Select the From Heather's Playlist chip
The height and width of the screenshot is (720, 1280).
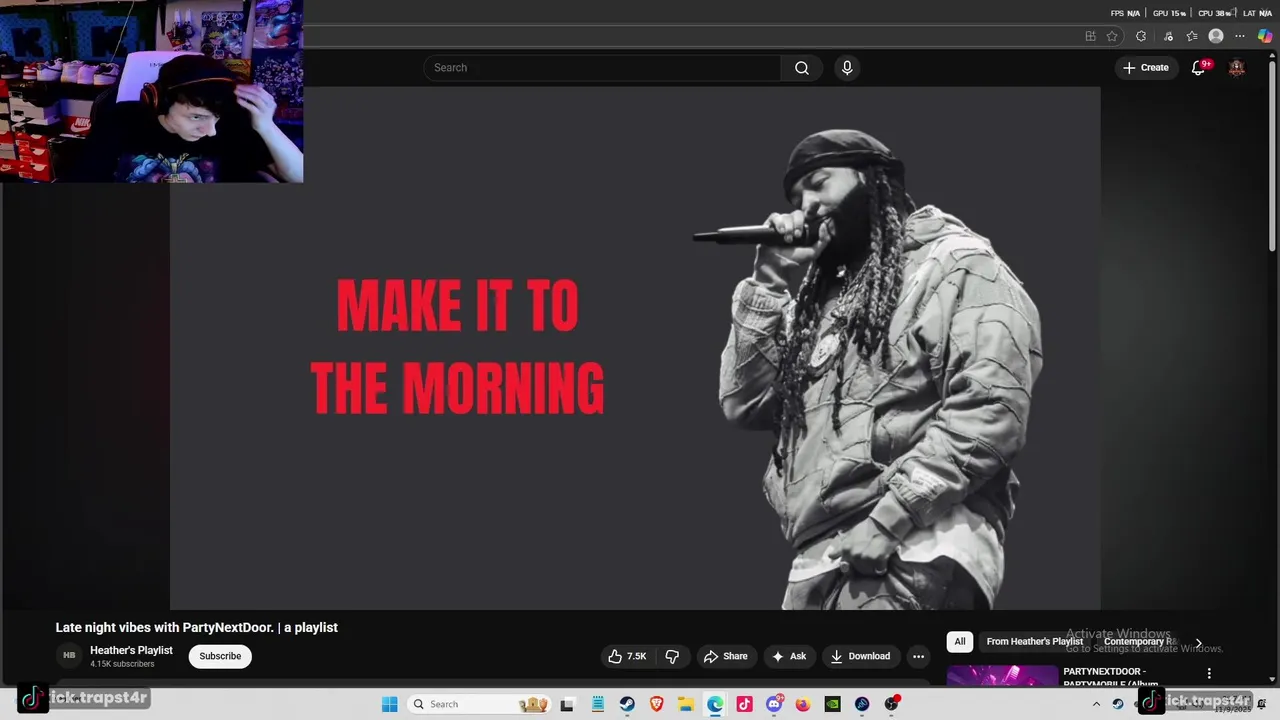[1034, 642]
